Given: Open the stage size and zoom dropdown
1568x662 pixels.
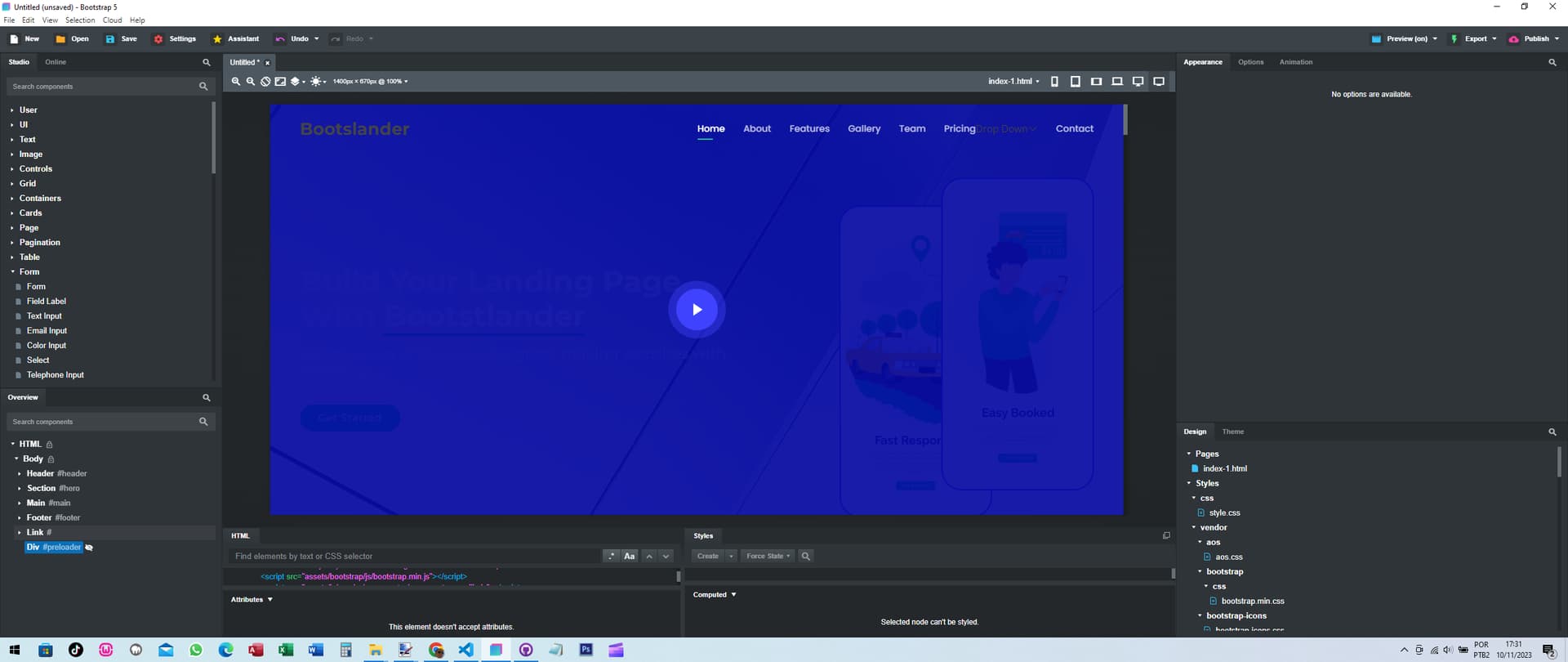Looking at the screenshot, I should pyautogui.click(x=370, y=82).
